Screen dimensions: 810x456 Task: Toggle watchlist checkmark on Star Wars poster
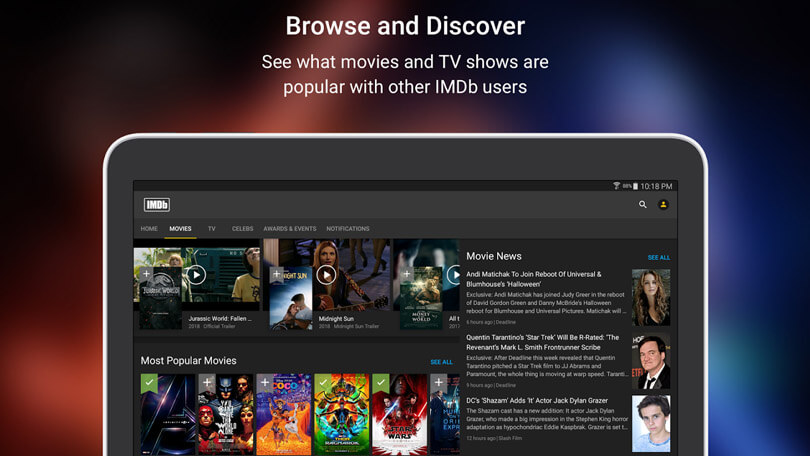(380, 382)
